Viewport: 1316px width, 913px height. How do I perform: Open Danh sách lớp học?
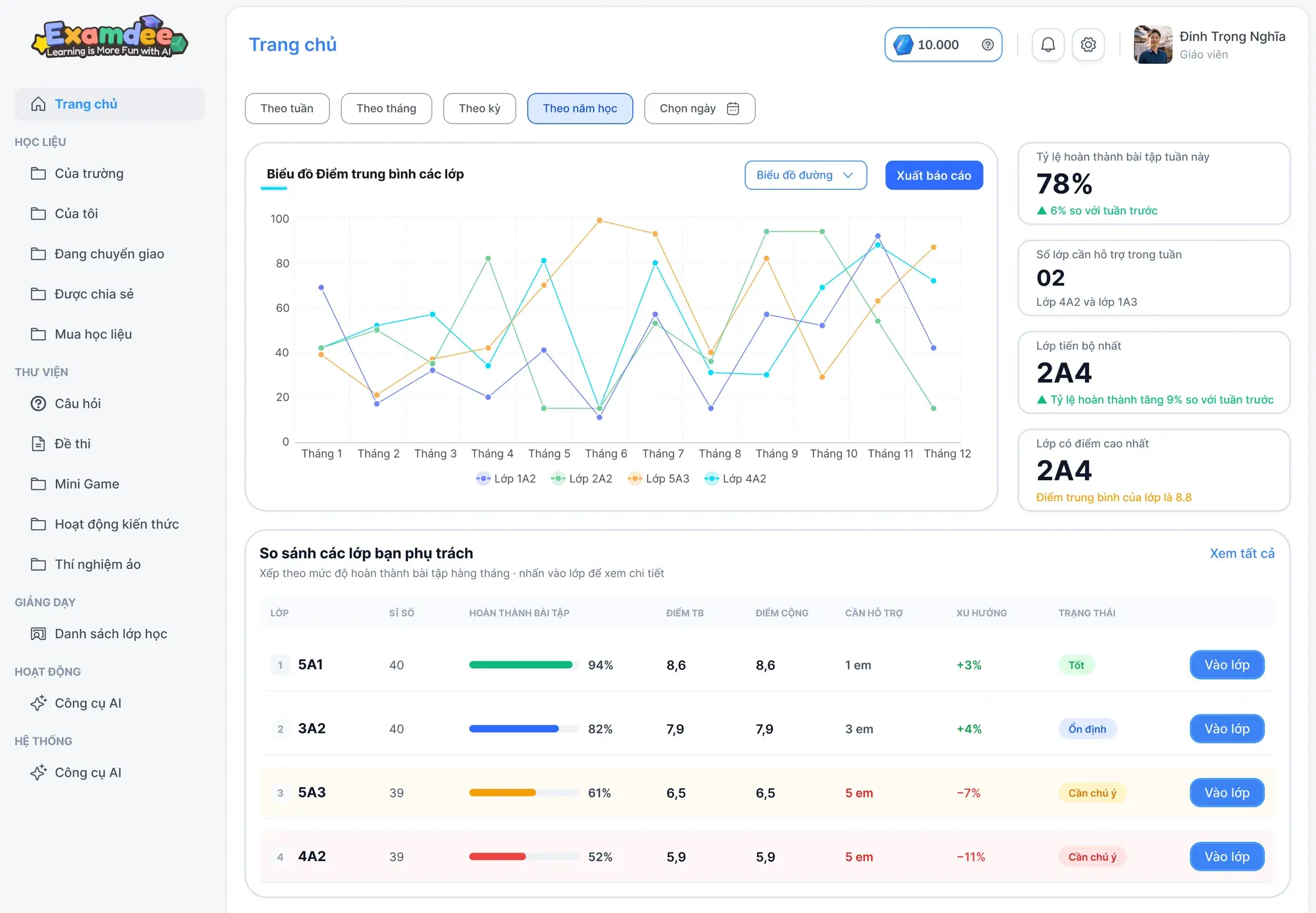tap(110, 634)
